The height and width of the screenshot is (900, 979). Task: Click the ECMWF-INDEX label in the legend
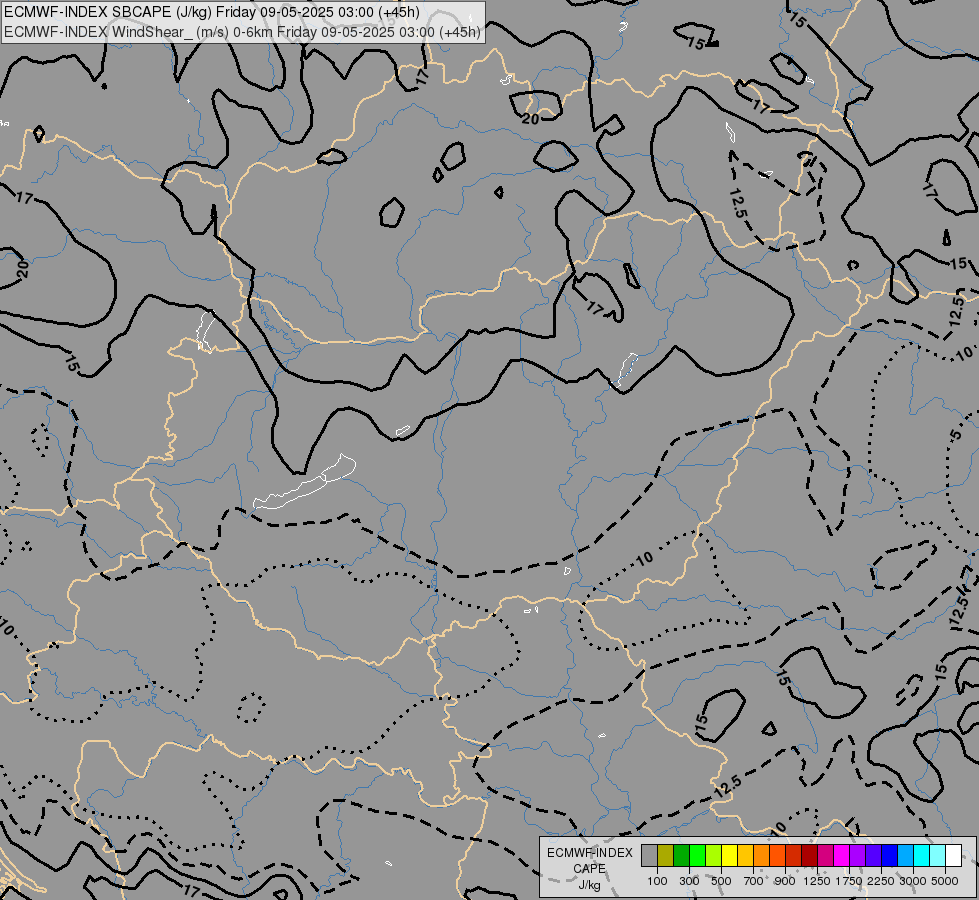point(590,853)
